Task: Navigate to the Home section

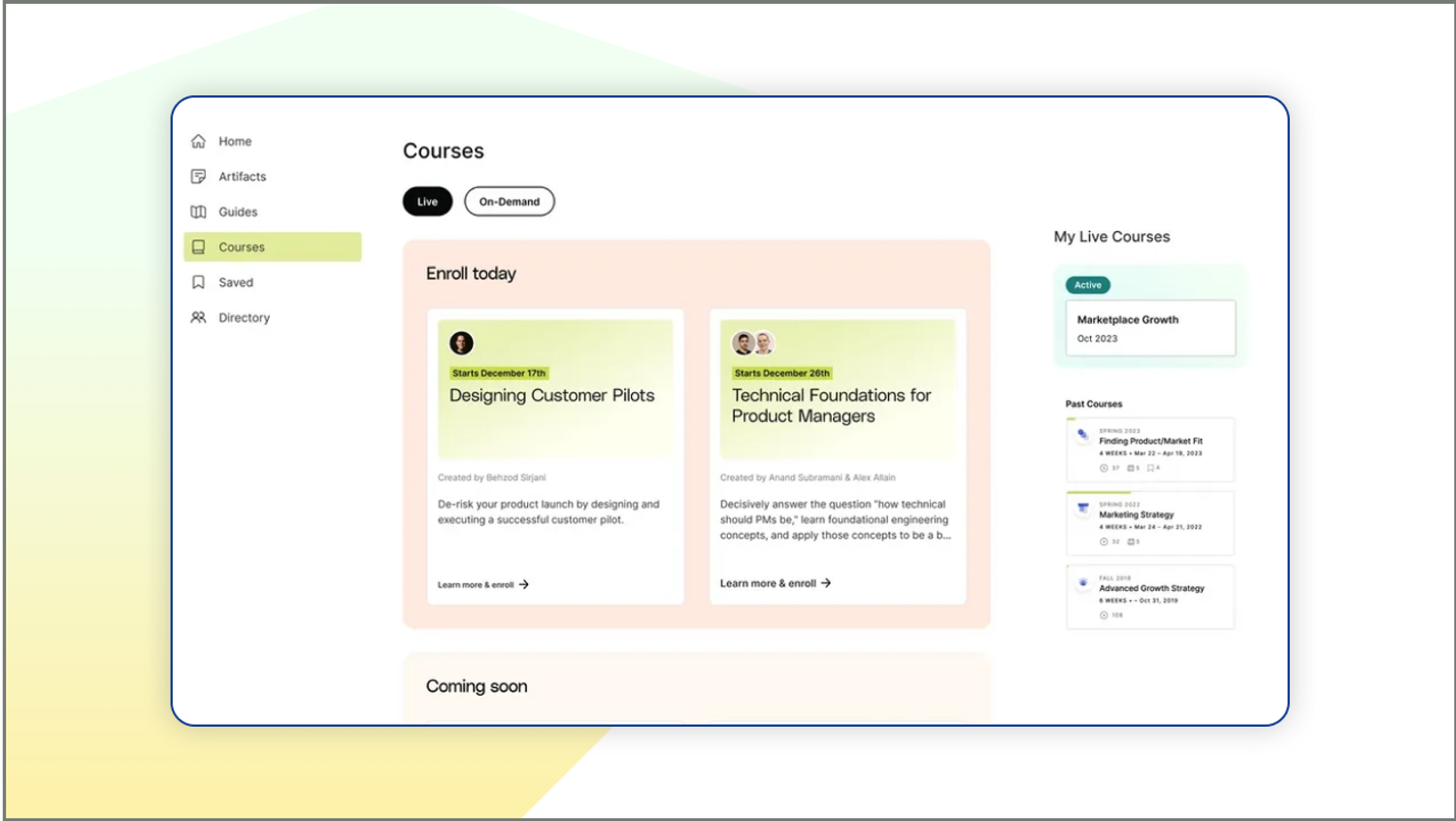Action: pyautogui.click(x=236, y=141)
